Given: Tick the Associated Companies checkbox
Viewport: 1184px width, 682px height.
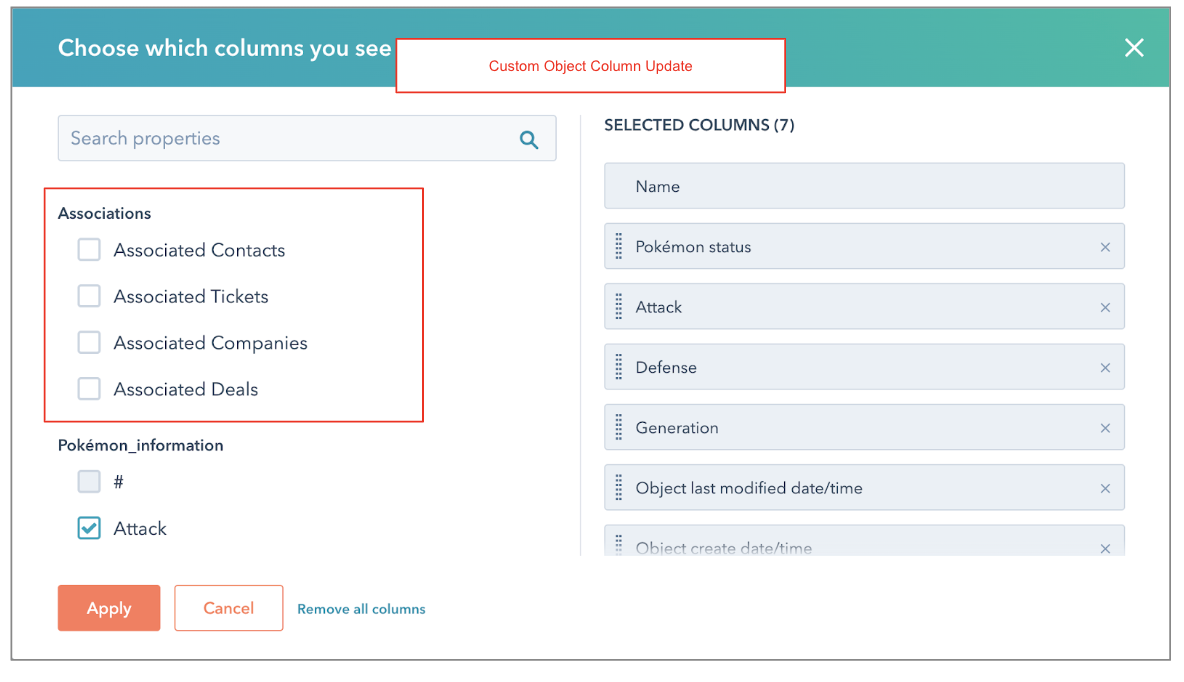Looking at the screenshot, I should [x=89, y=343].
